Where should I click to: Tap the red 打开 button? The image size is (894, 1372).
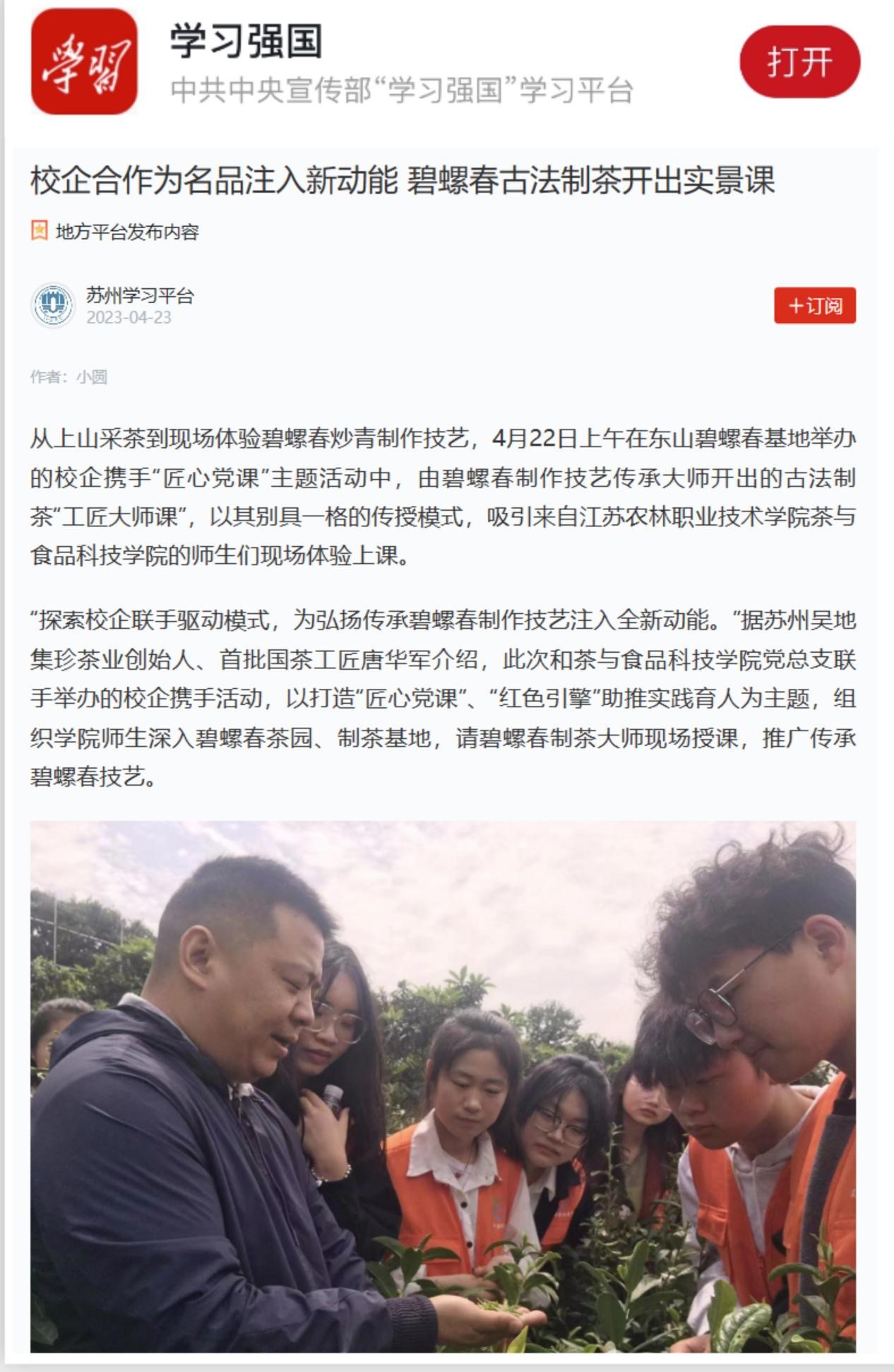799,61
